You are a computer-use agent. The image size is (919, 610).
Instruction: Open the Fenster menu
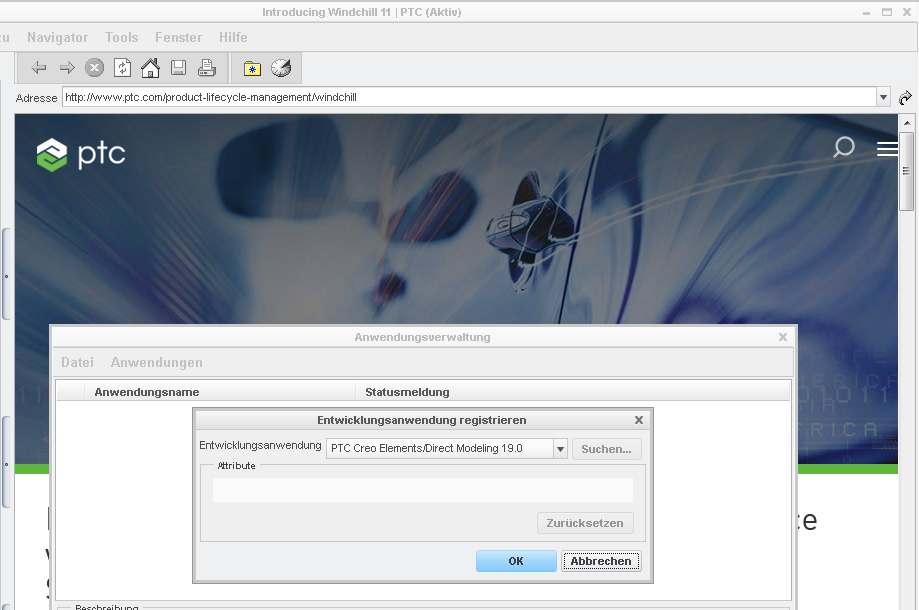(x=178, y=38)
